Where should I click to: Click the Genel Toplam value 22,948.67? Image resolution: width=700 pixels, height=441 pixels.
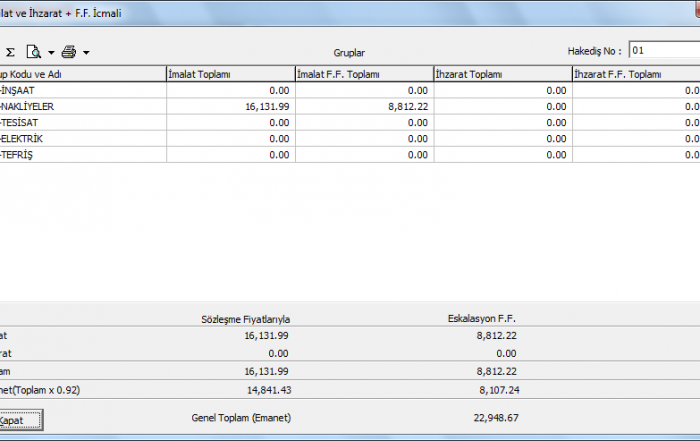coord(495,416)
